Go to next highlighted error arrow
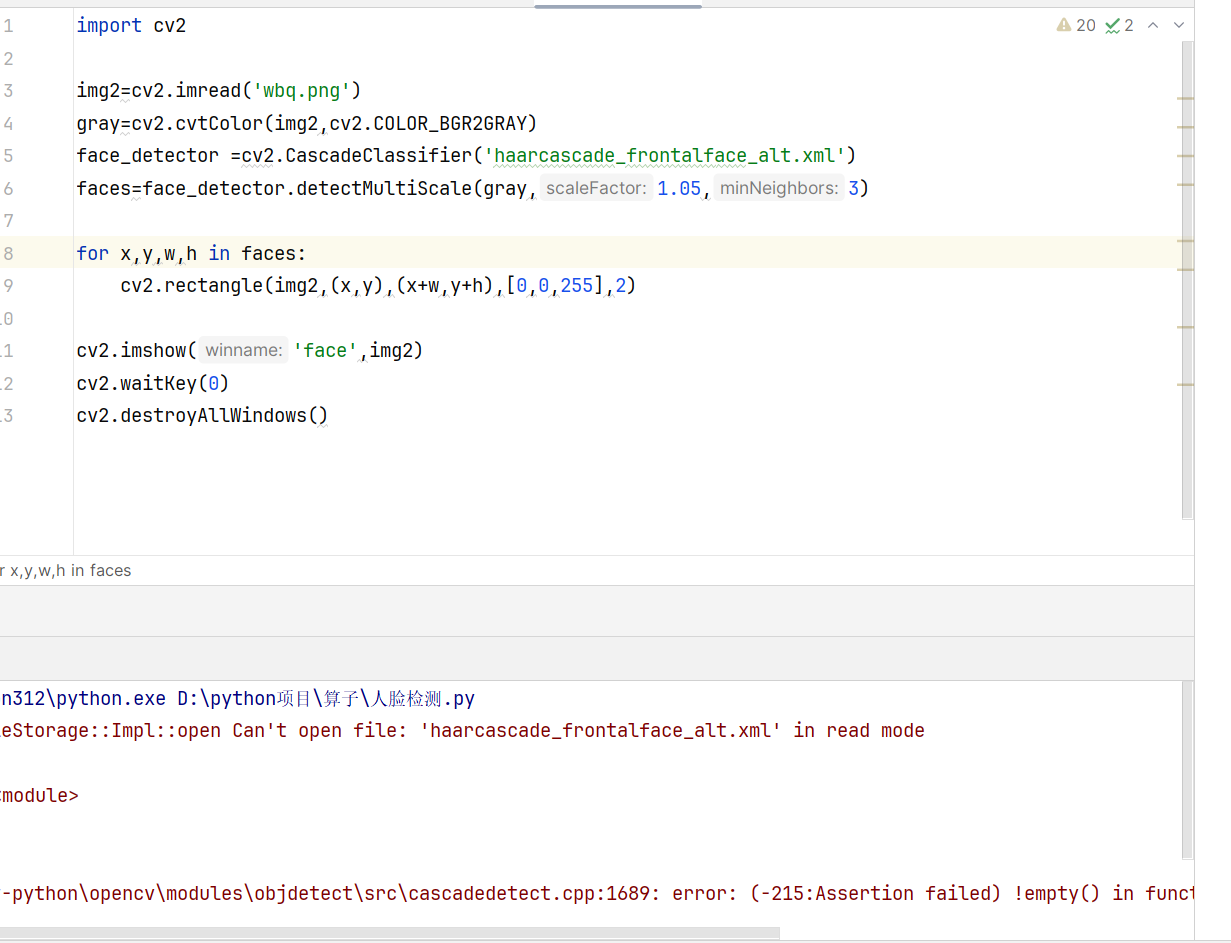Image resolution: width=1231 pixels, height=943 pixels. [x=1179, y=26]
